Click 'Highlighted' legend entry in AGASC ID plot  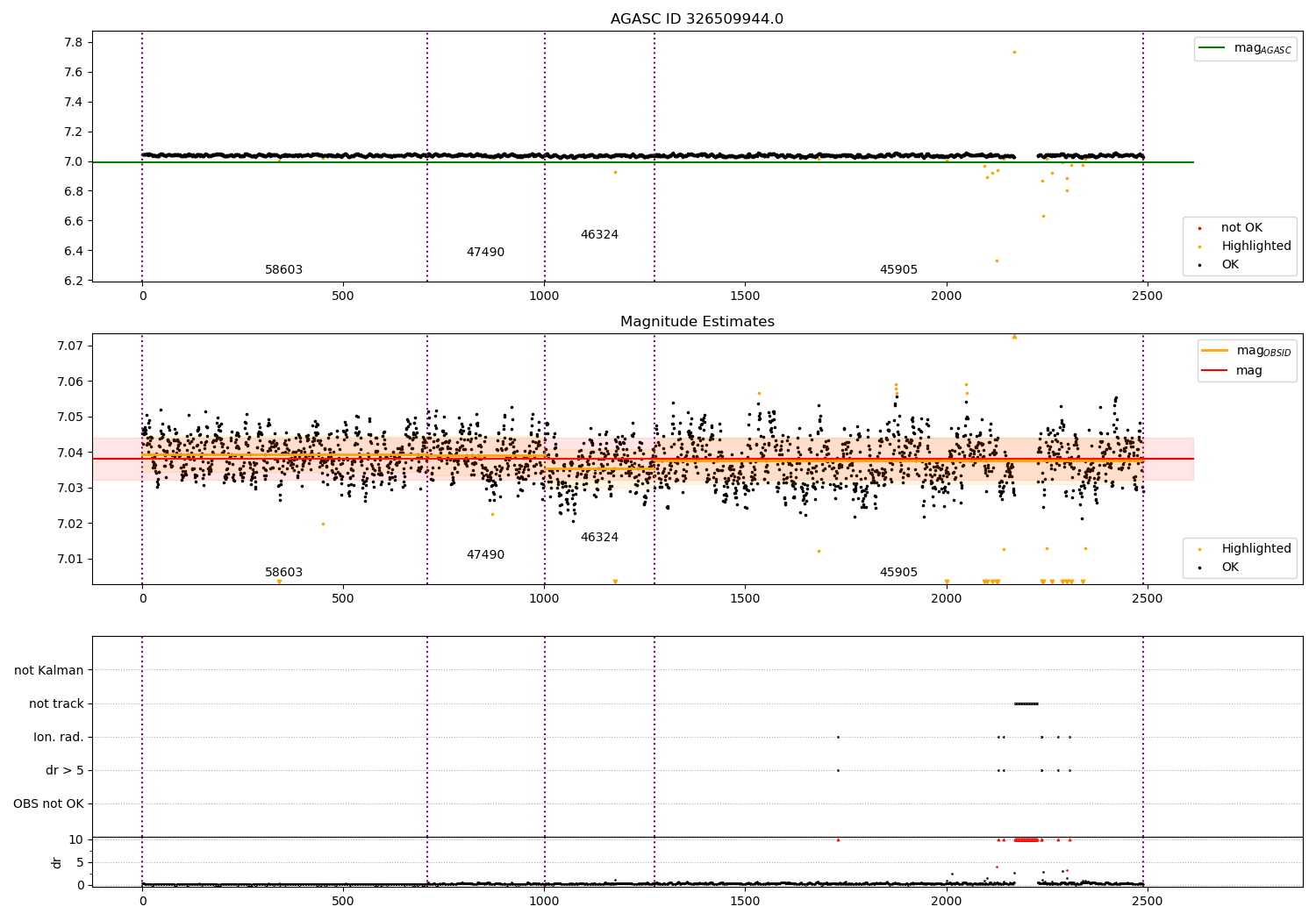pos(1246,246)
